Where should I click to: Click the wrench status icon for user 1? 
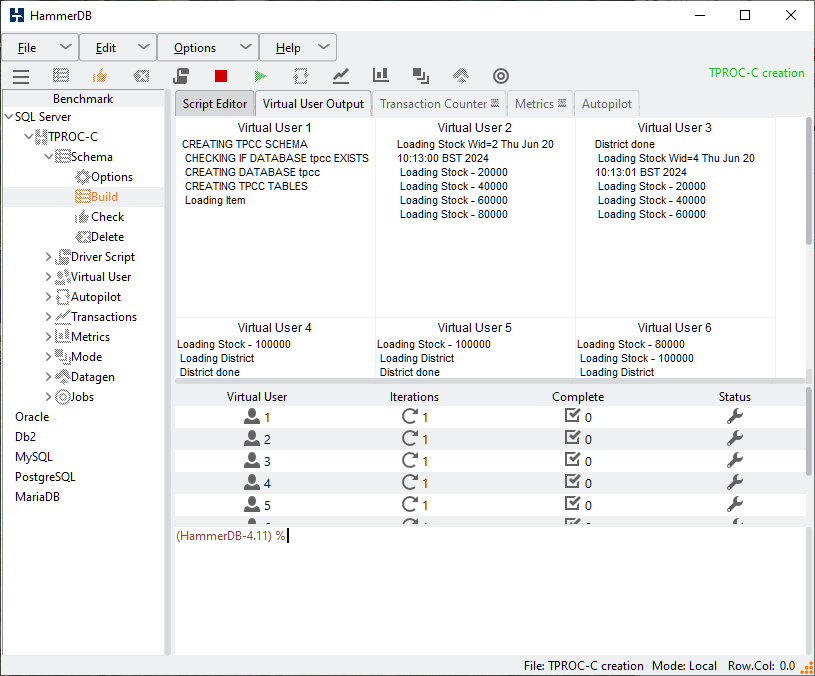[734, 416]
